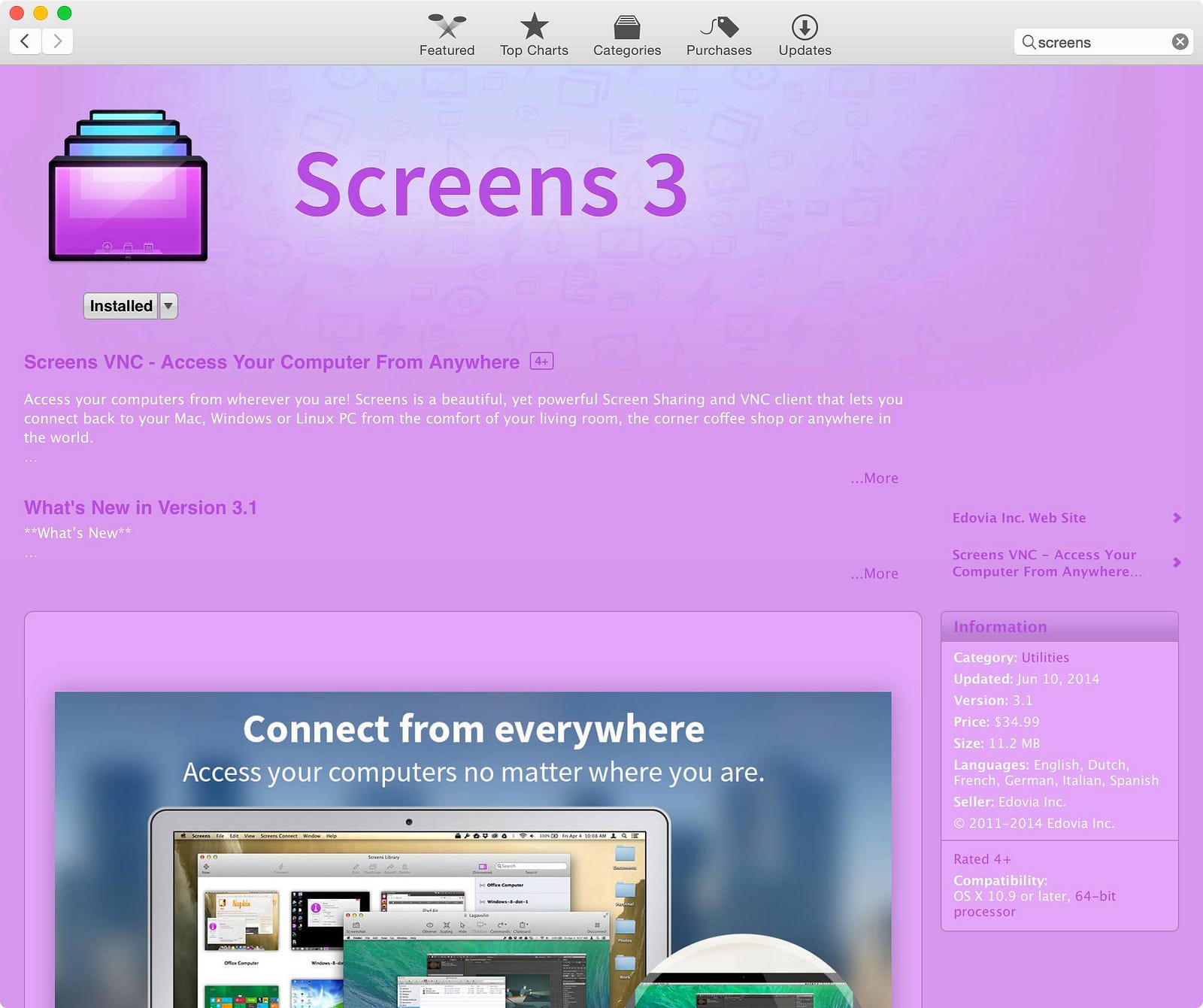Click the large Screens 3 banner title
Image resolution: width=1203 pixels, height=1008 pixels.
pos(492,185)
